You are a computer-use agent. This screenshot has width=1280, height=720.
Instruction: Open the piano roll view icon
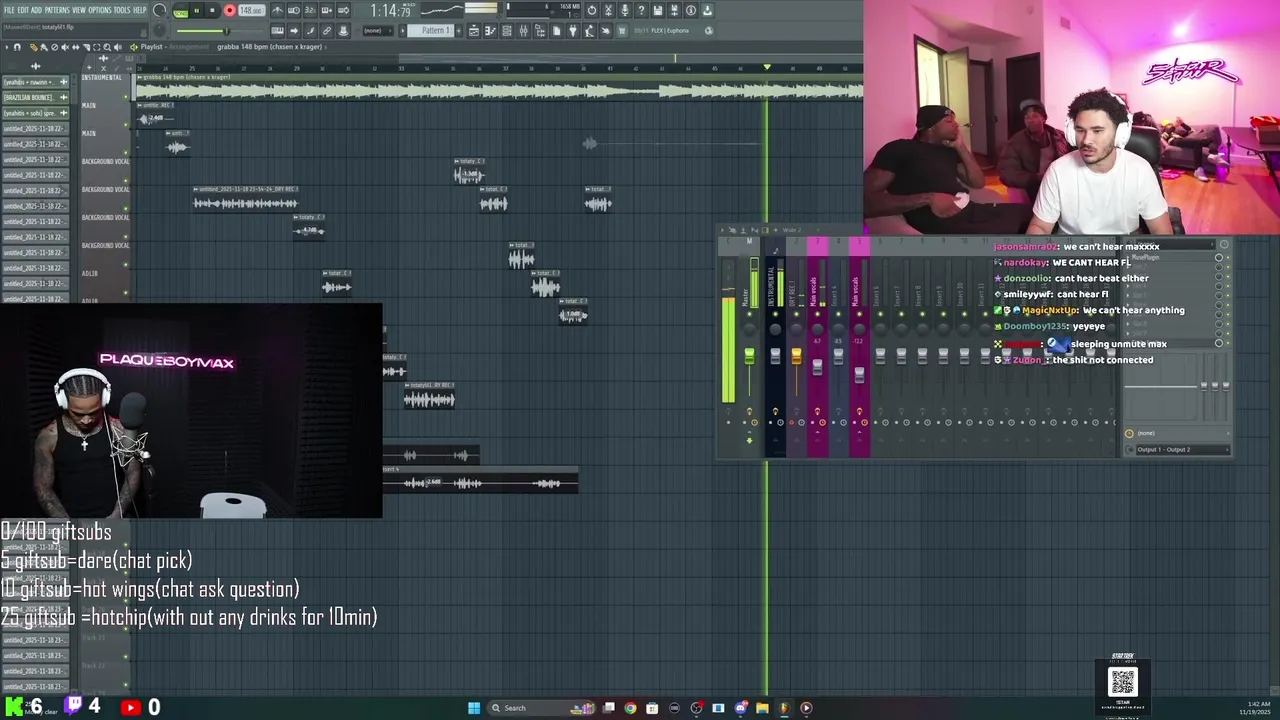[490, 30]
